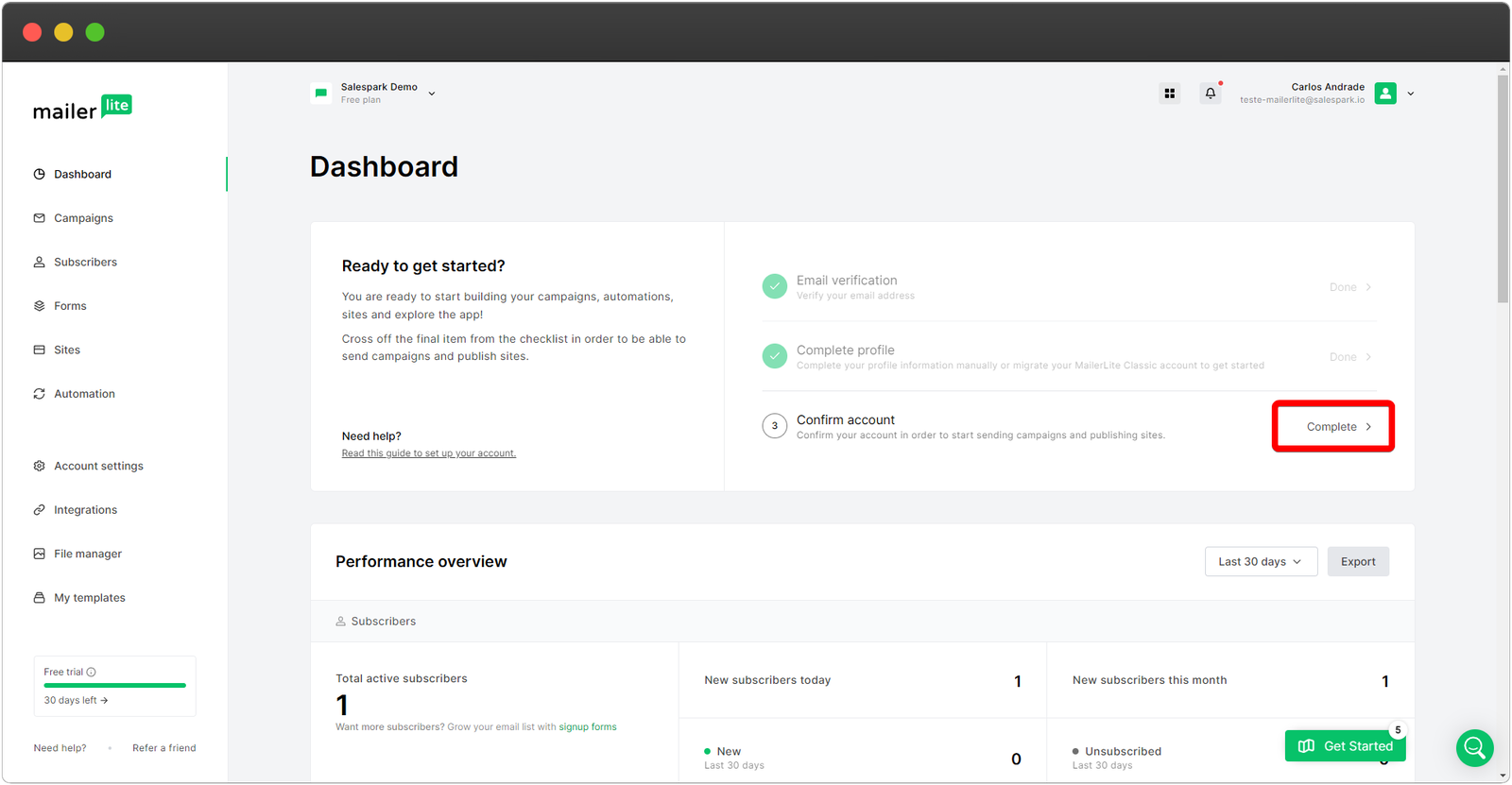The width and height of the screenshot is (1512, 785).
Task: Expand the Salespark Demo account dropdown
Action: point(432,94)
